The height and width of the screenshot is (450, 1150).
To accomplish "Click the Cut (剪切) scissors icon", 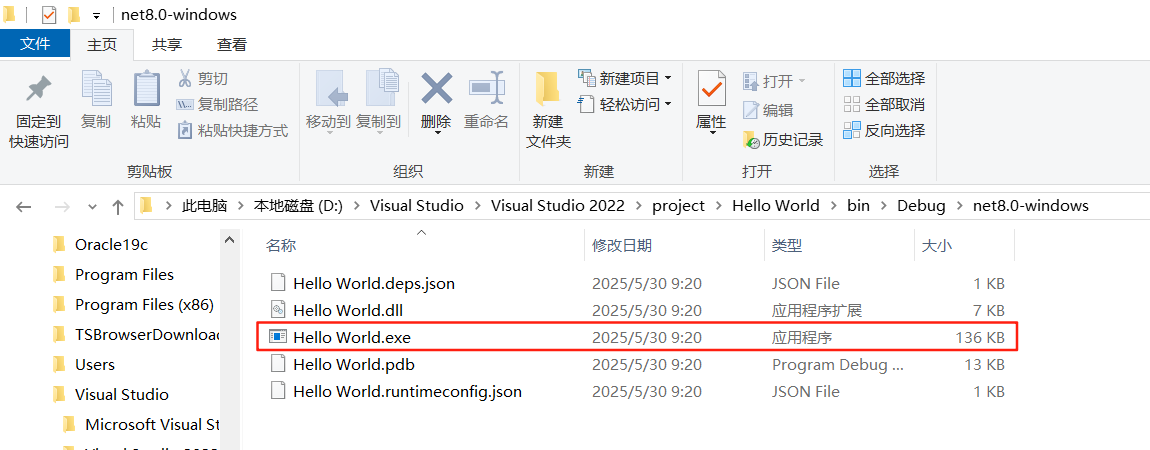I will point(185,78).
